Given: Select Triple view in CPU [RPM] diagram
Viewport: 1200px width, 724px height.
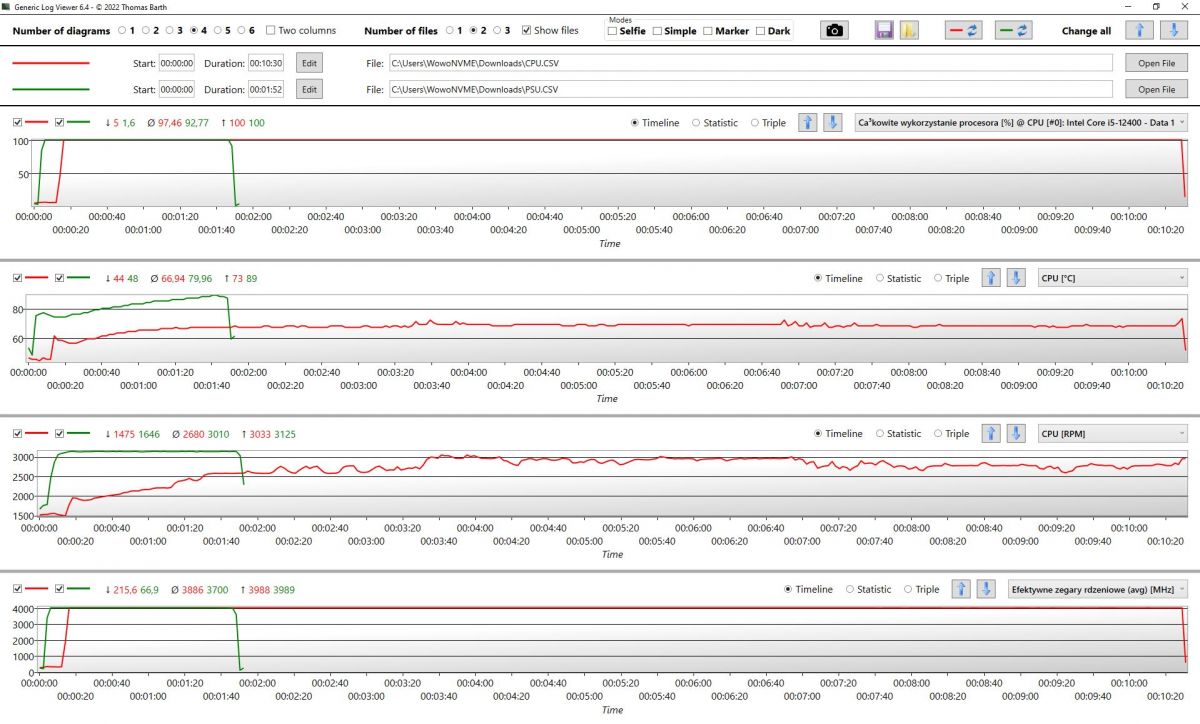Looking at the screenshot, I should coord(937,433).
